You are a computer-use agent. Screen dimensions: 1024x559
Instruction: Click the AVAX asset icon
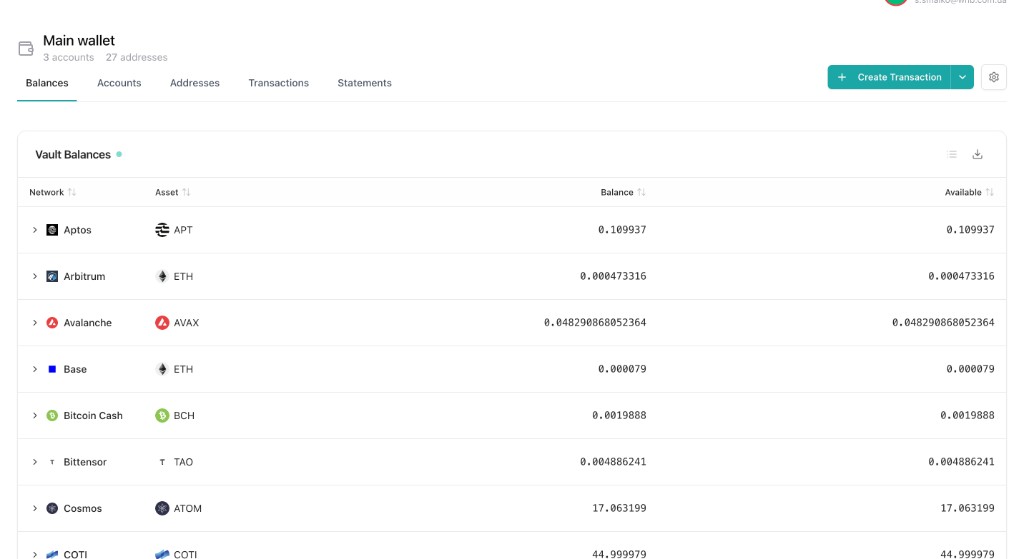pyautogui.click(x=162, y=323)
